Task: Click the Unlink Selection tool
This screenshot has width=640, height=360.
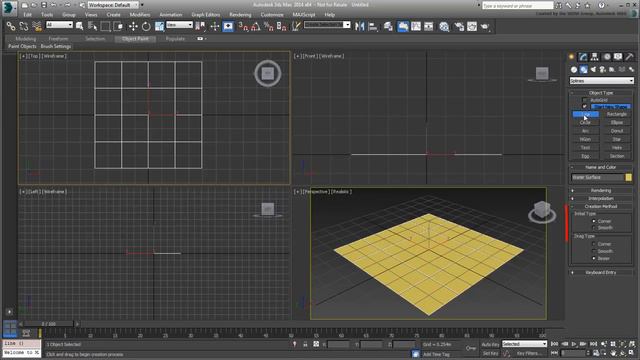Action: 24,27
